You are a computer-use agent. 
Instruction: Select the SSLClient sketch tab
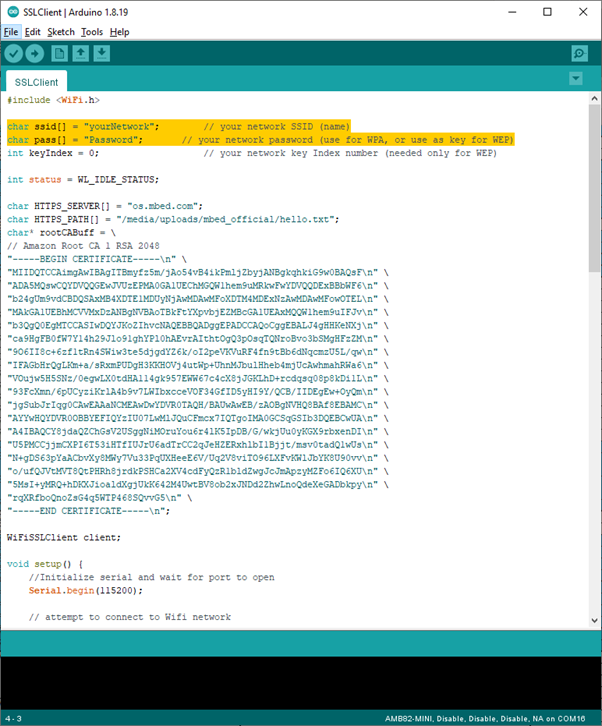pyautogui.click(x=36, y=82)
